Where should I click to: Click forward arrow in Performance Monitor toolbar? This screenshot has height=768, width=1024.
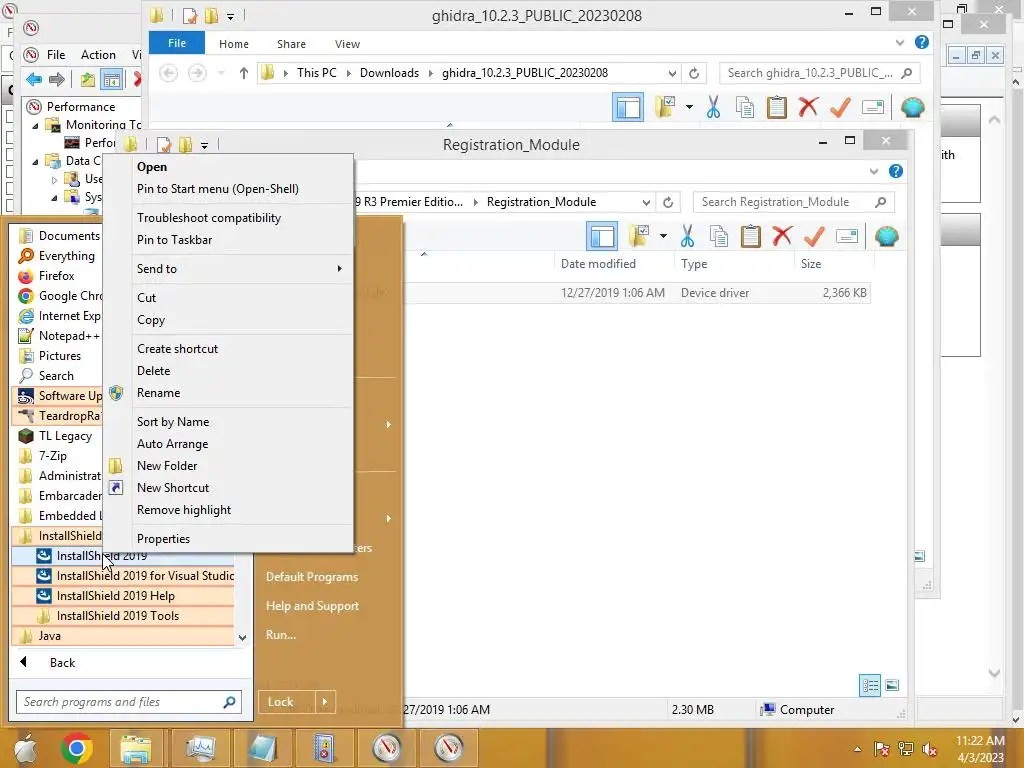(x=57, y=80)
